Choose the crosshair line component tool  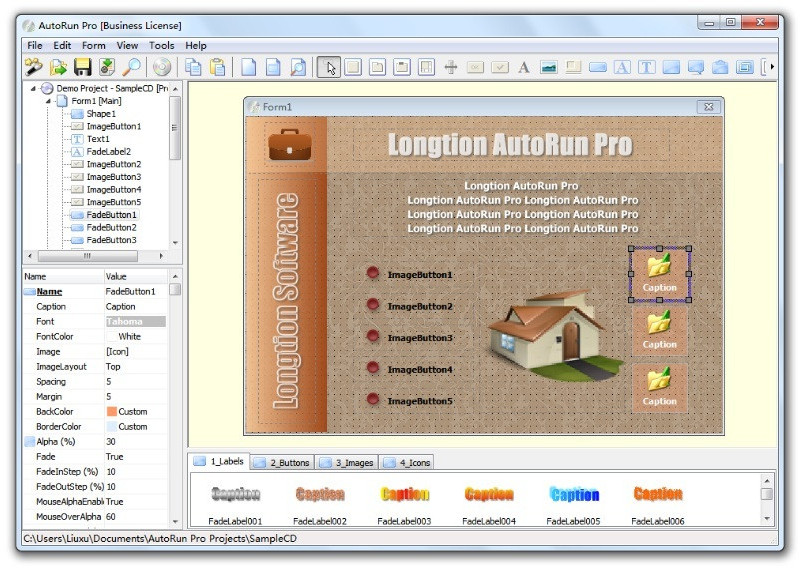[x=451, y=67]
